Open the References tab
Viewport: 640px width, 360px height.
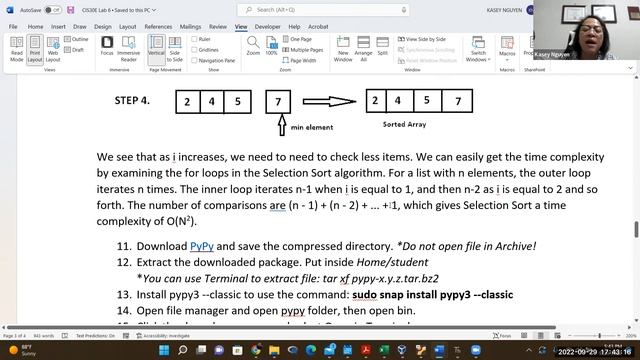click(x=158, y=27)
